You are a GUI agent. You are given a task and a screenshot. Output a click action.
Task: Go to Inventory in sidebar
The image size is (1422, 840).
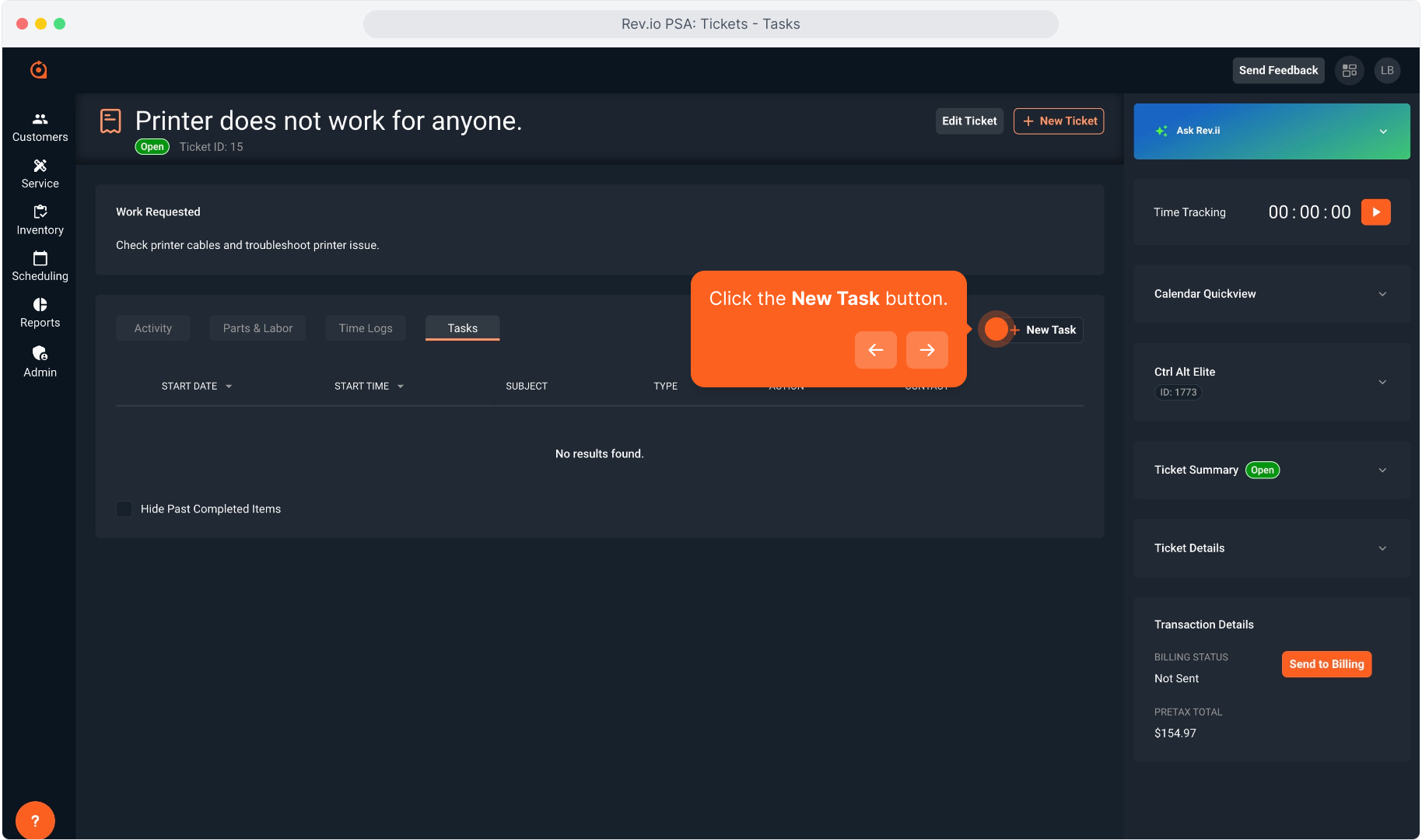tap(40, 220)
